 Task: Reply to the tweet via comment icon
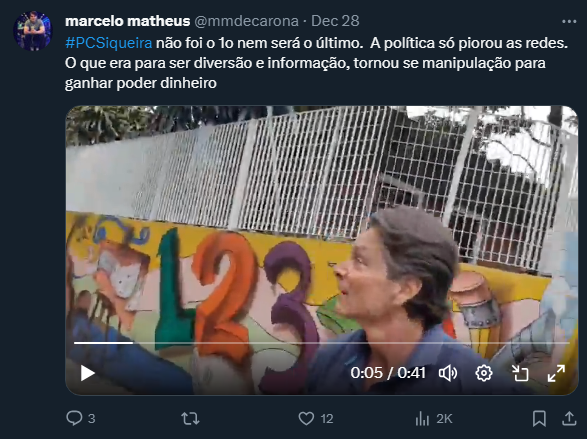point(74,418)
